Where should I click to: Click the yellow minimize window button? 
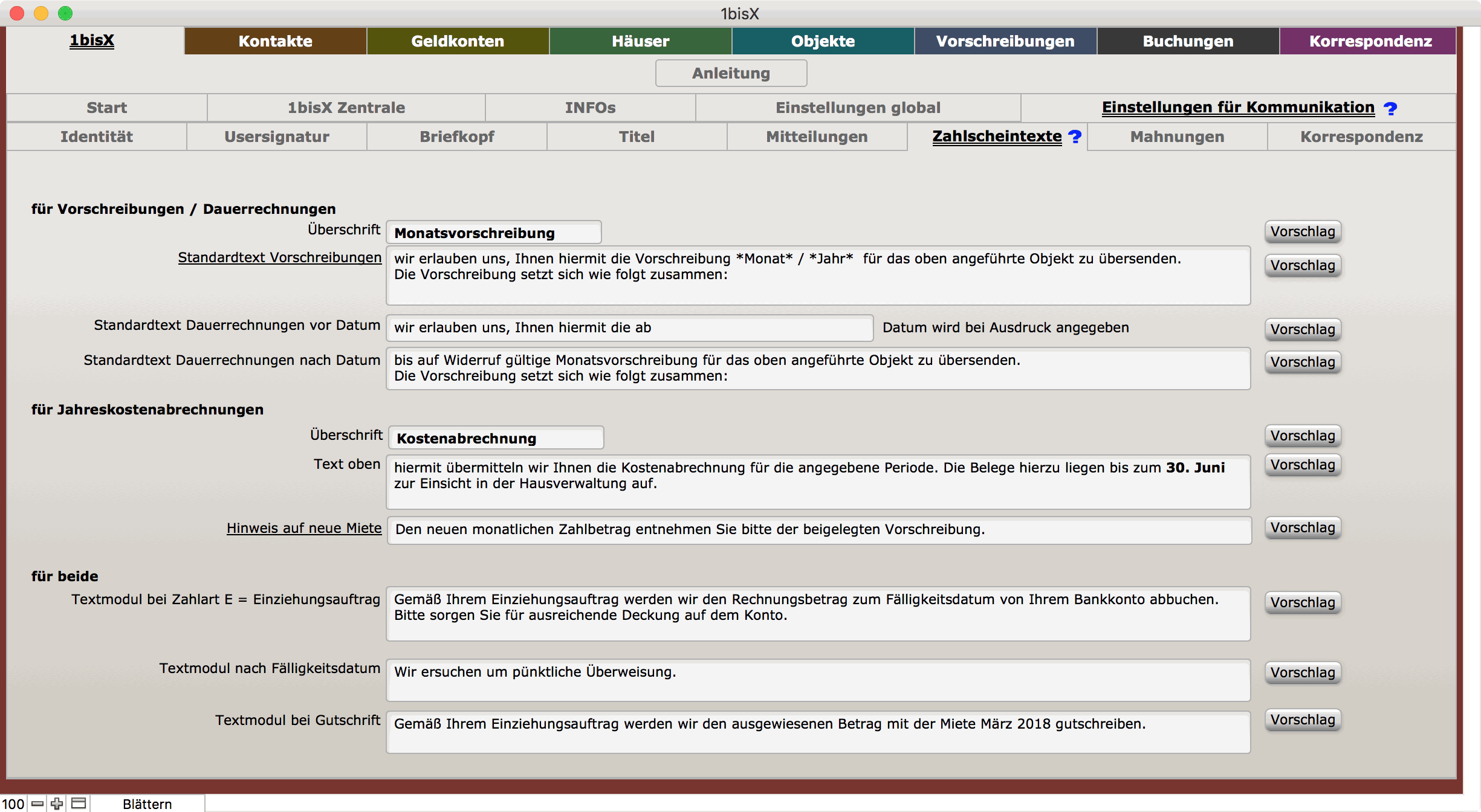click(x=41, y=13)
